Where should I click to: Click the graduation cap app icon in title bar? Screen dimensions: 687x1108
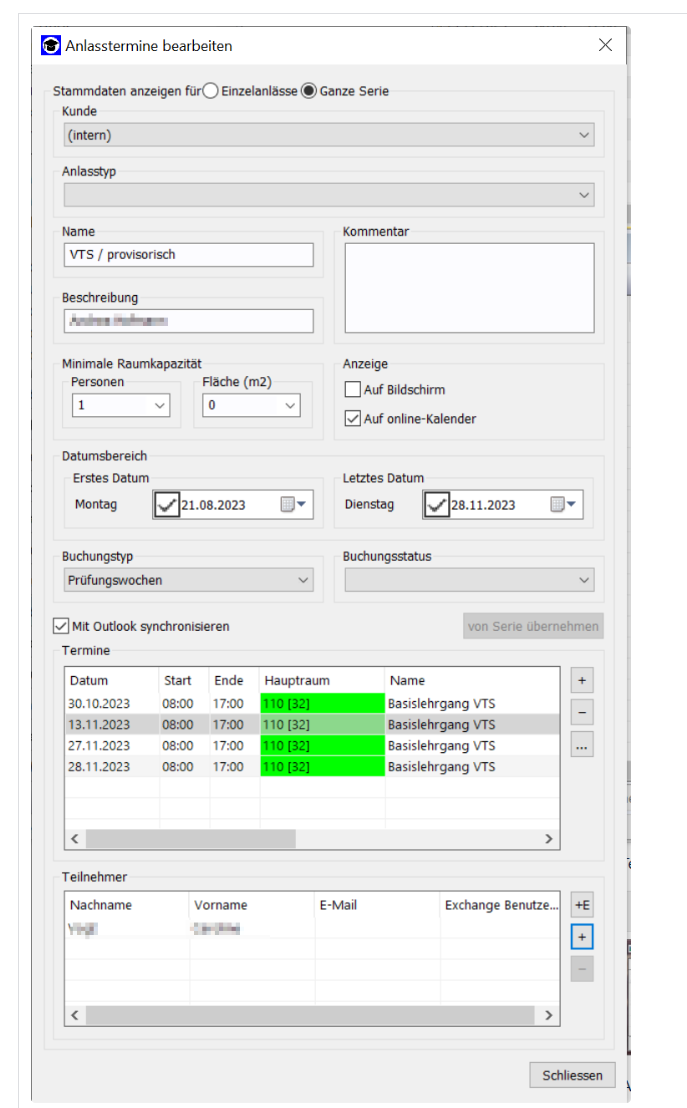[x=51, y=45]
